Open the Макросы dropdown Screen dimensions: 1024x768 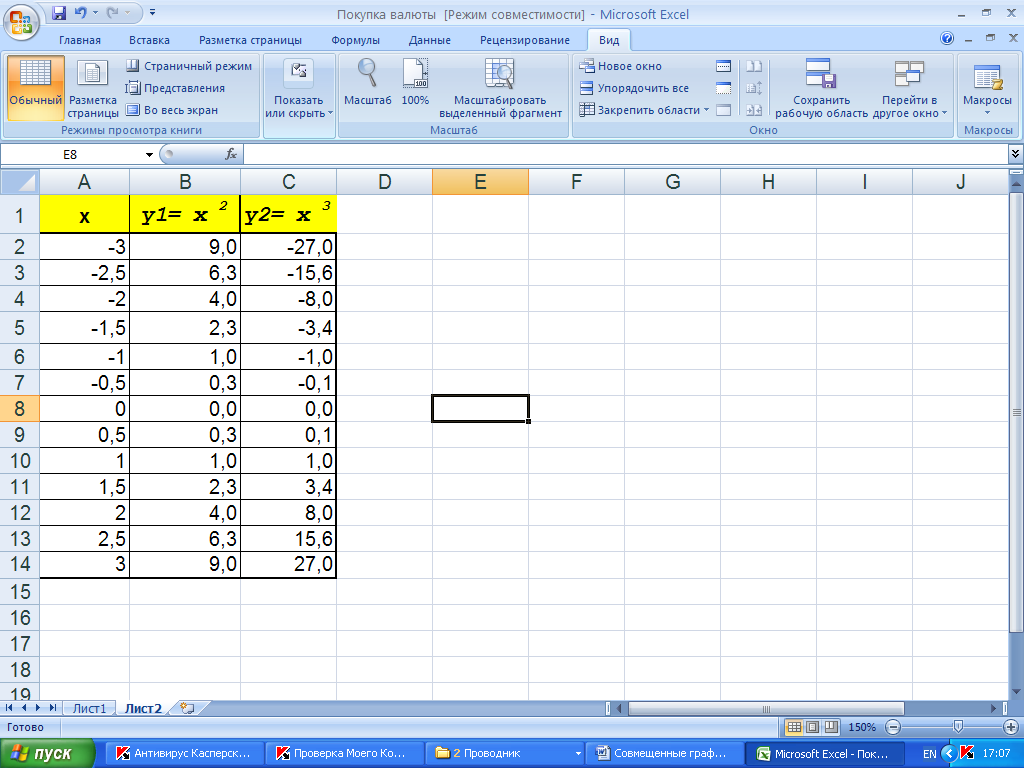(987, 88)
